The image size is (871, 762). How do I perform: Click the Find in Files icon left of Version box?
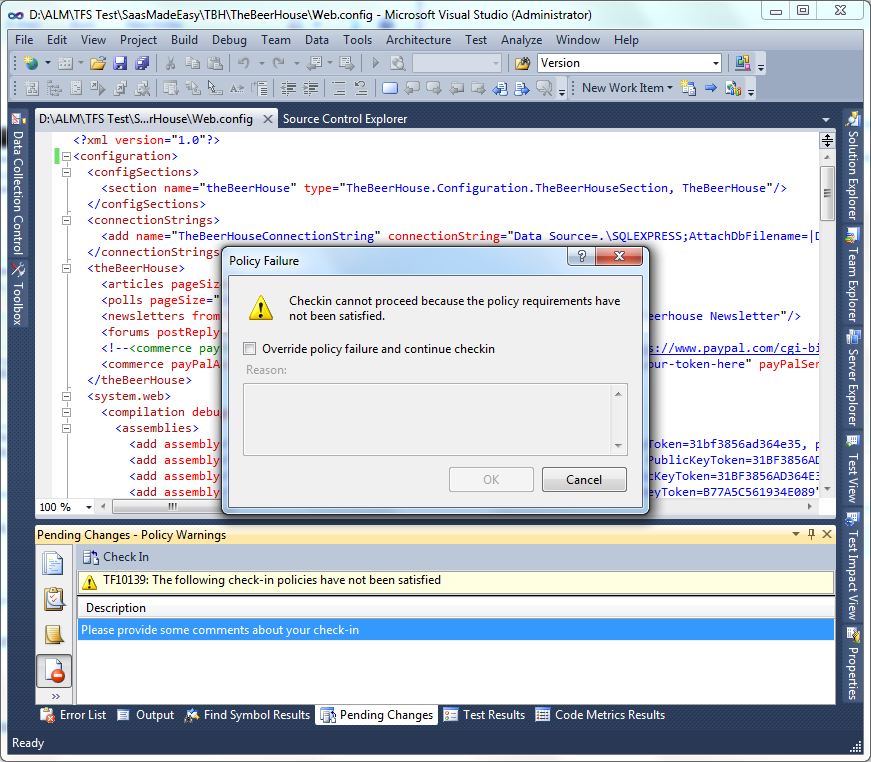tap(522, 63)
